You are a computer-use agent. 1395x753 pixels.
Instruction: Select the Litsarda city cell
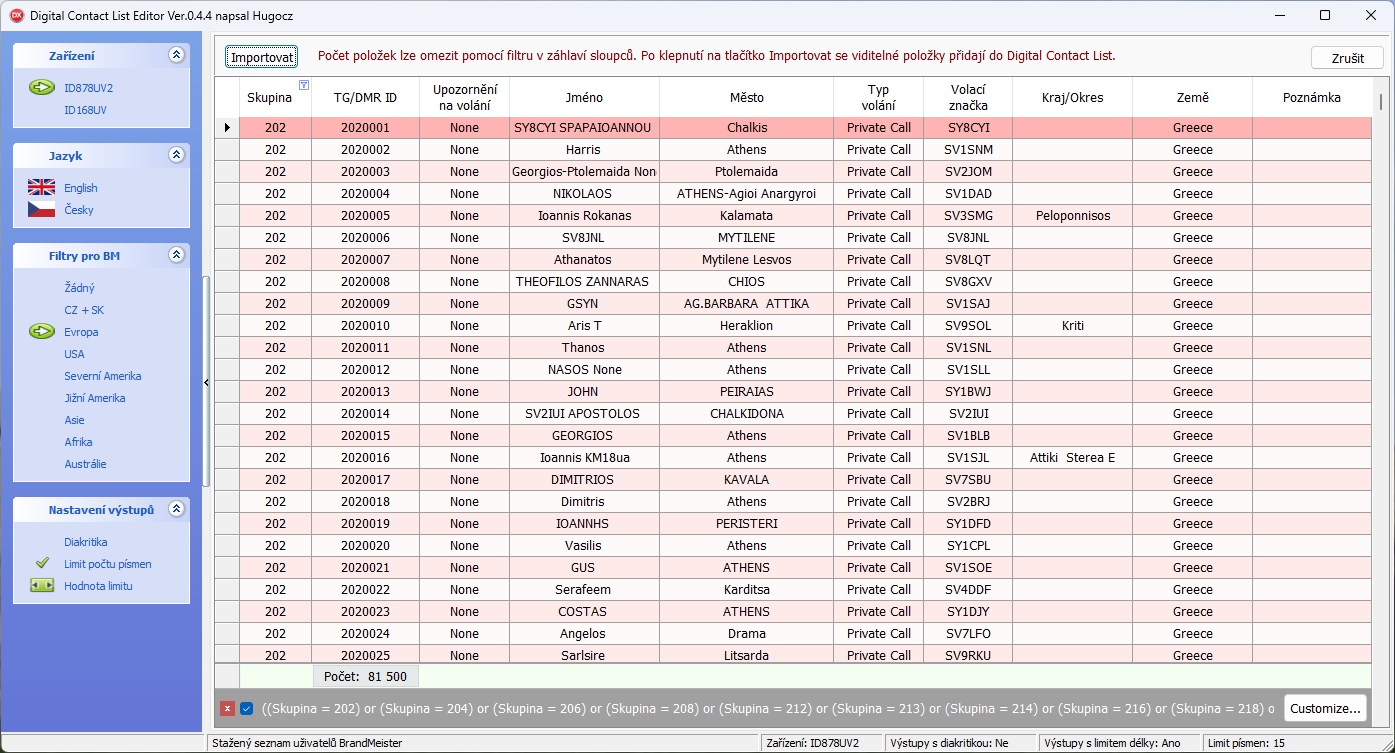746,655
